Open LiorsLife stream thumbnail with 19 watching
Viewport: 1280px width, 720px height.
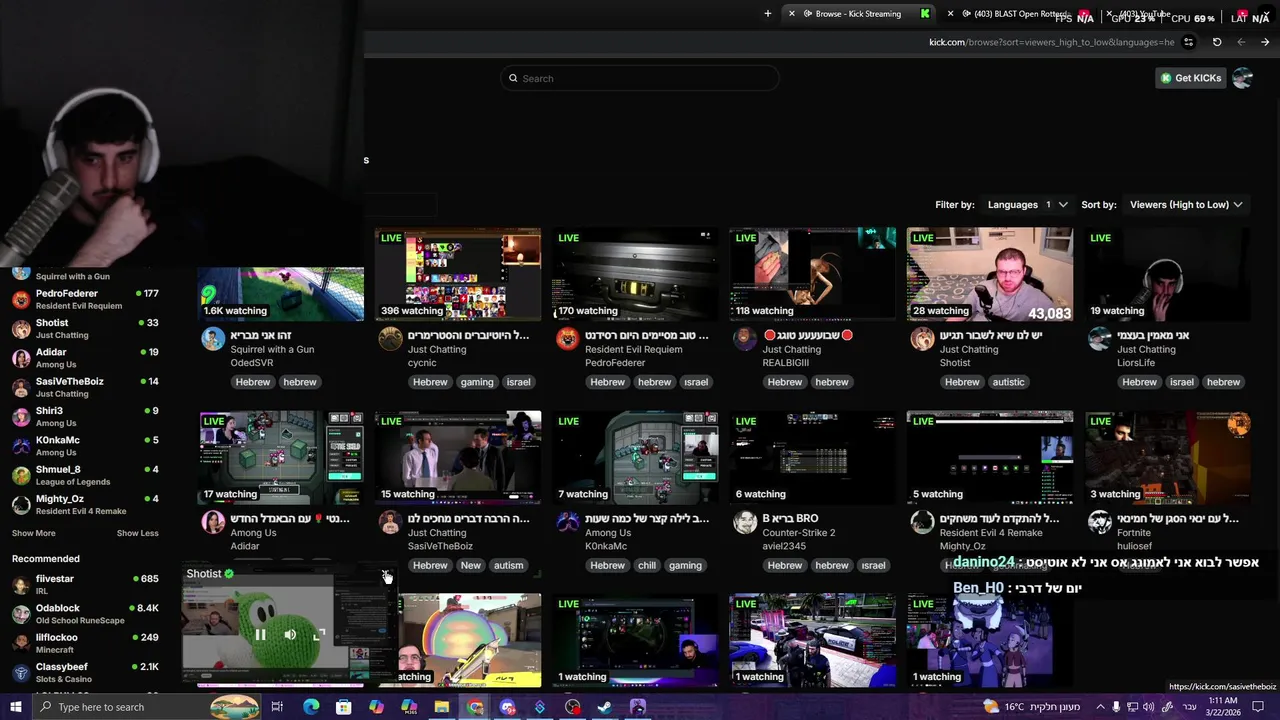click(1167, 274)
